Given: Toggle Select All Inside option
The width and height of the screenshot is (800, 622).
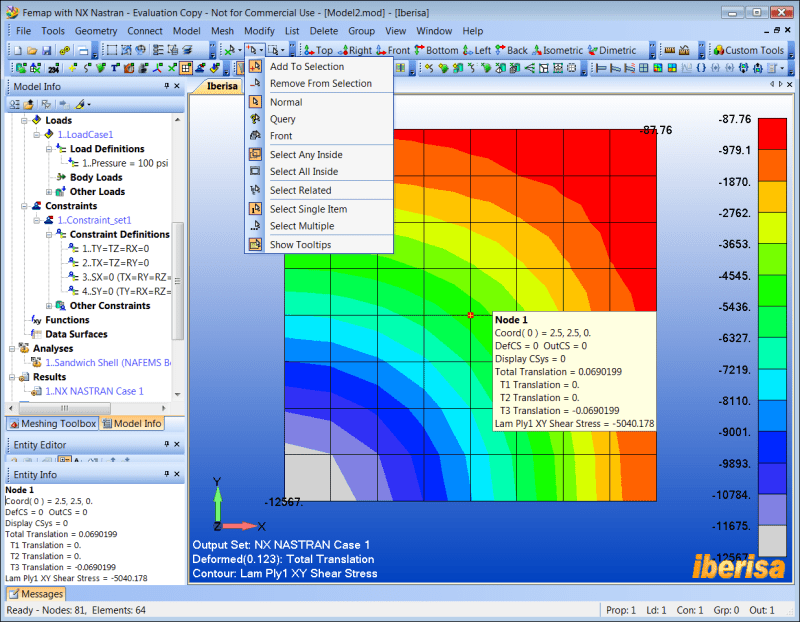Looking at the screenshot, I should pyautogui.click(x=319, y=171).
